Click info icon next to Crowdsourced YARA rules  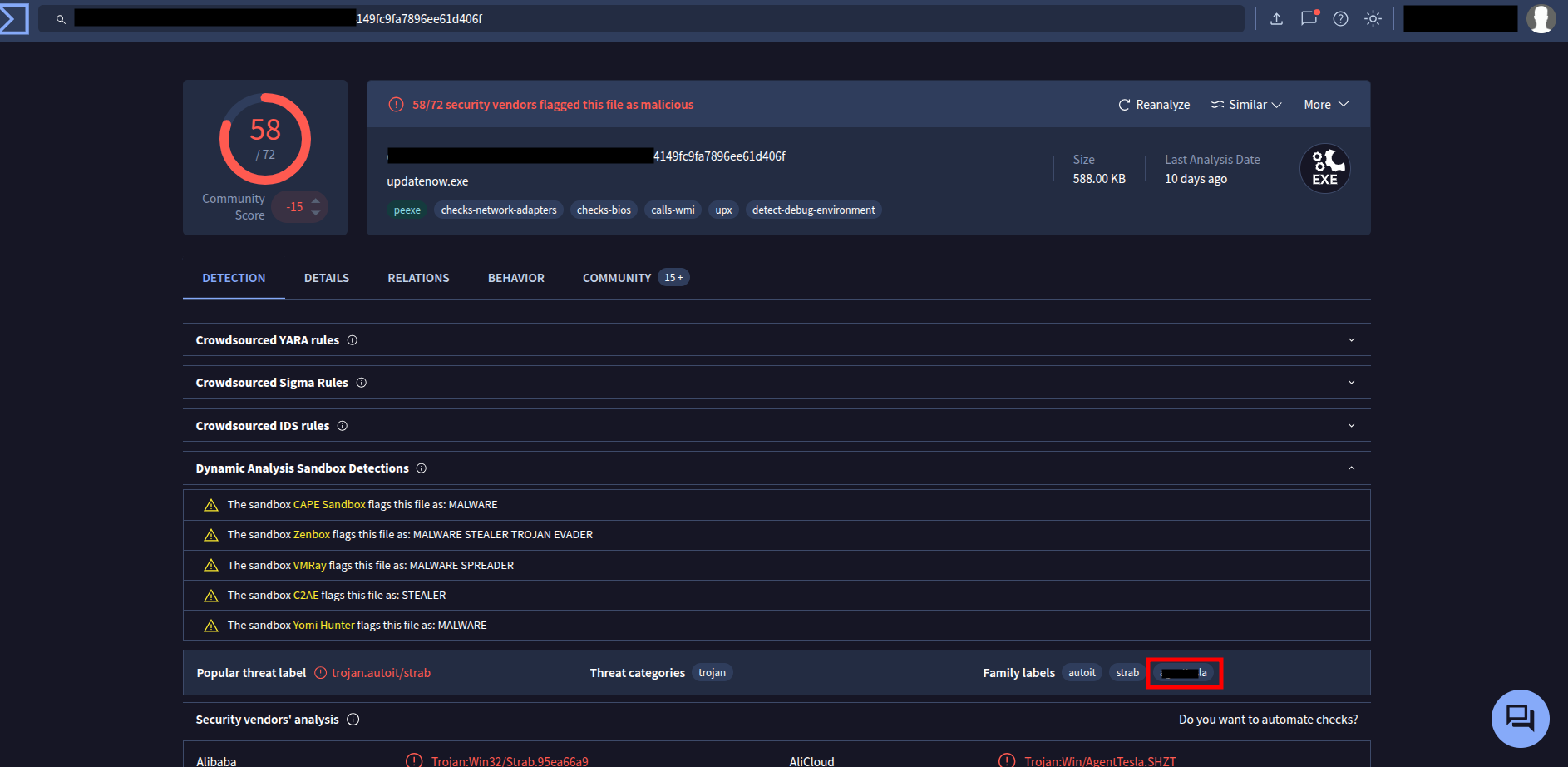coord(353,340)
